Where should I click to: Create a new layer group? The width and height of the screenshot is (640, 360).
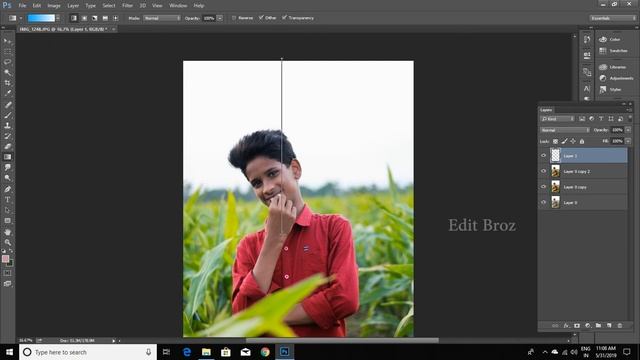[598, 326]
